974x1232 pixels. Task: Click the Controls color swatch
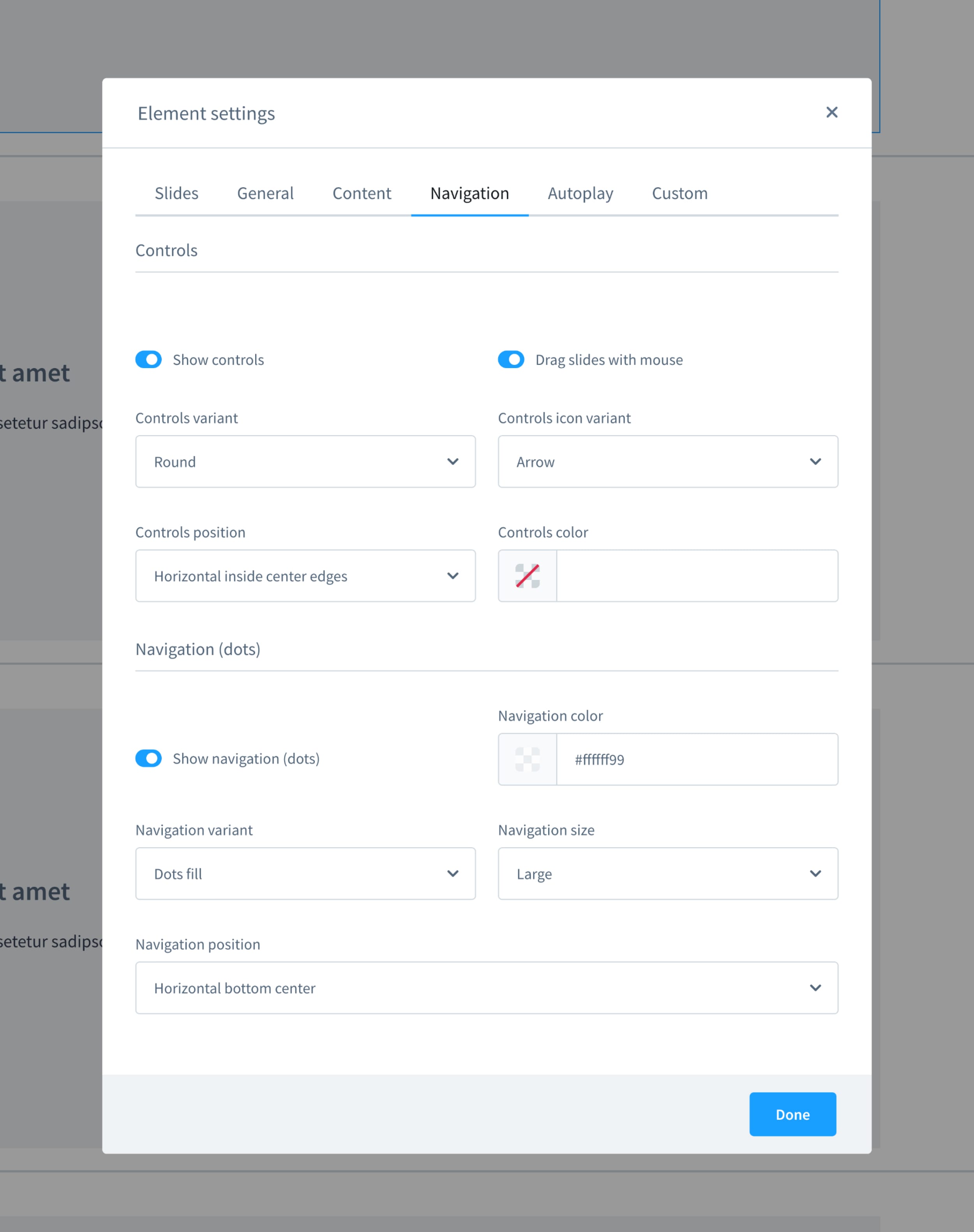click(528, 576)
